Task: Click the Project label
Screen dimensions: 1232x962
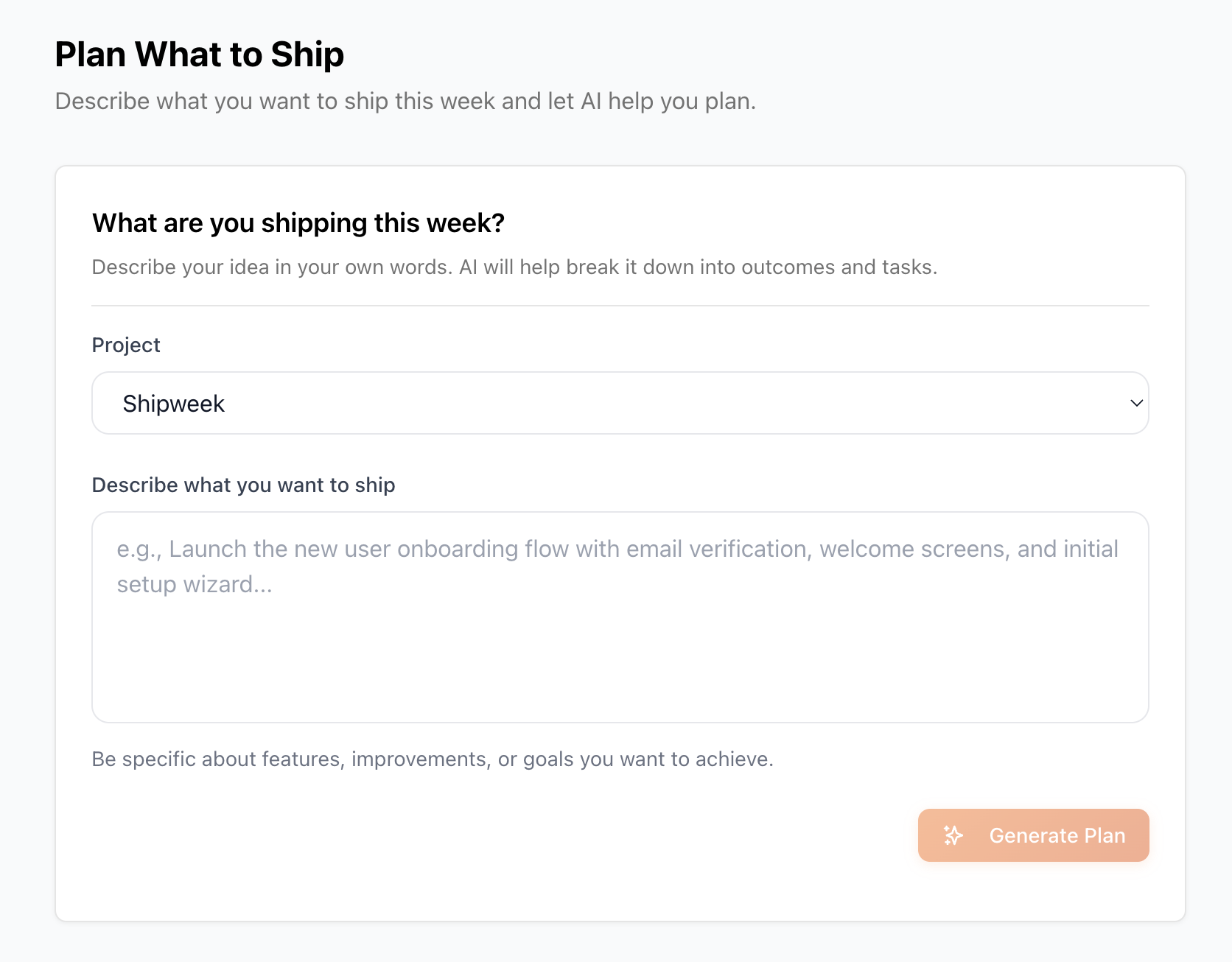Action: pos(125,344)
